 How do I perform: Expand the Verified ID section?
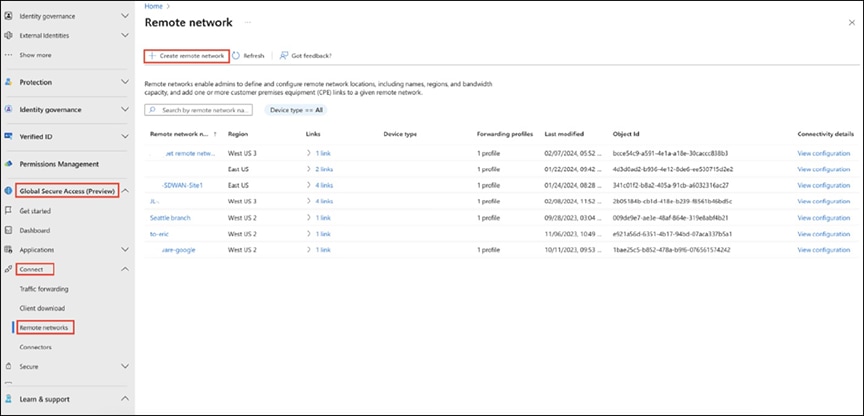click(125, 136)
